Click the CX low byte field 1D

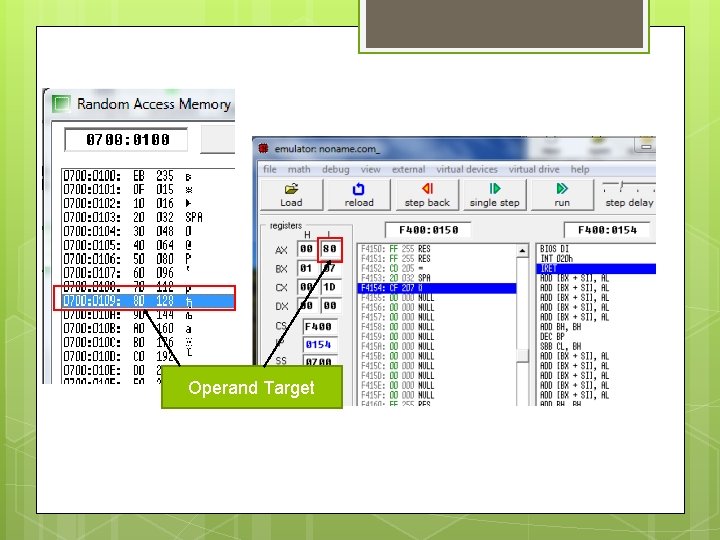point(330,287)
